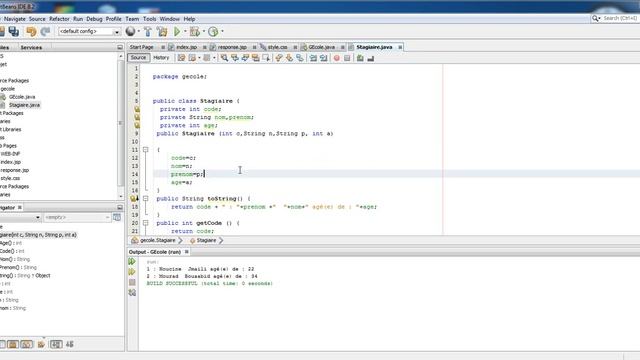
Task: Open the empty Navigator combo box
Action: tap(77, 217)
